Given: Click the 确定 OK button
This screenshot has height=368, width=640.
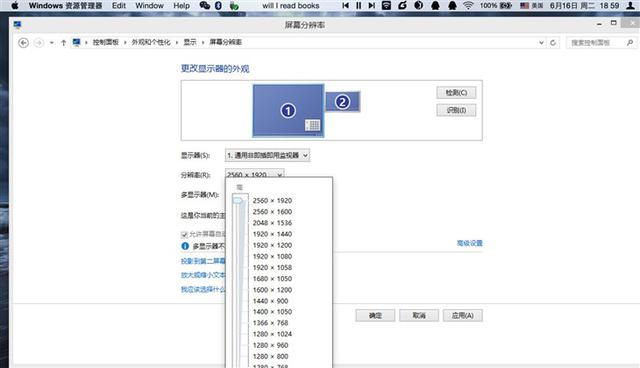Looking at the screenshot, I should (x=375, y=315).
